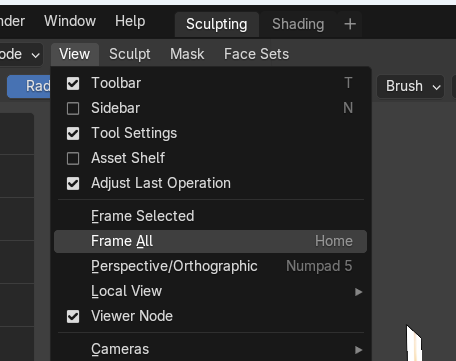Open the Sculpt menu
Viewport: 456px width, 361px height.
(x=130, y=54)
